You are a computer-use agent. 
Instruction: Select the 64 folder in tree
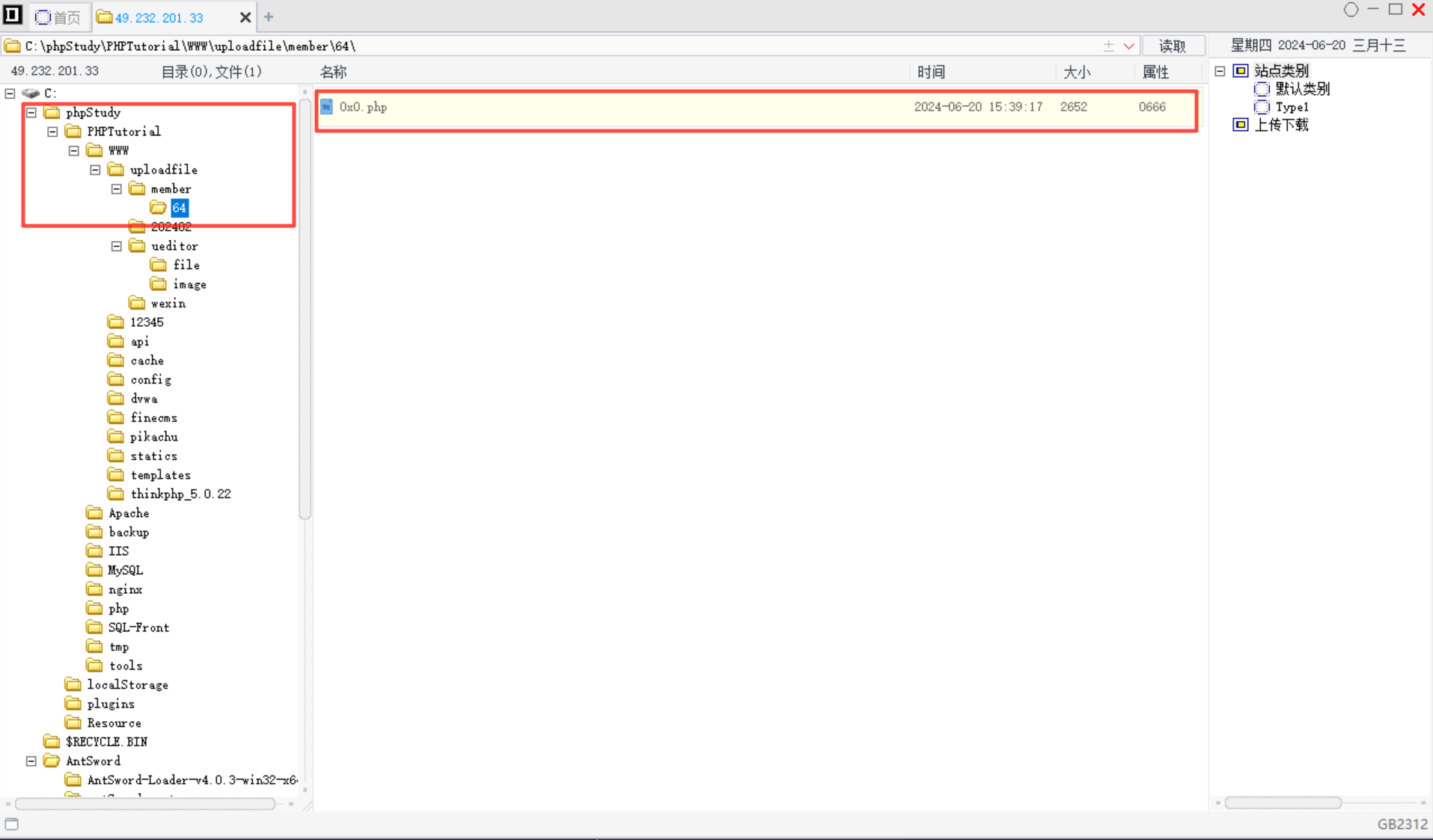point(179,208)
